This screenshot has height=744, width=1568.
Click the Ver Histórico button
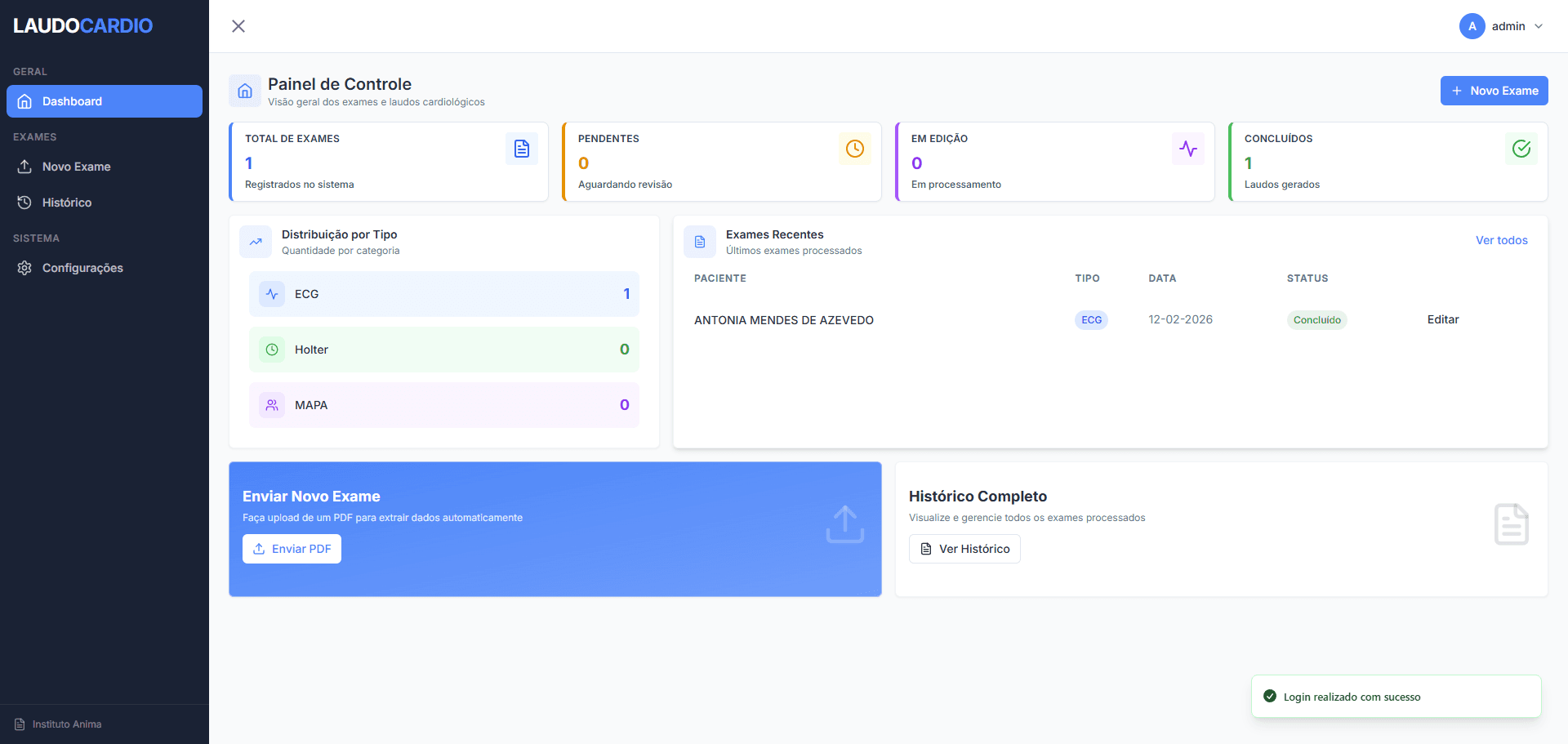[x=964, y=549]
